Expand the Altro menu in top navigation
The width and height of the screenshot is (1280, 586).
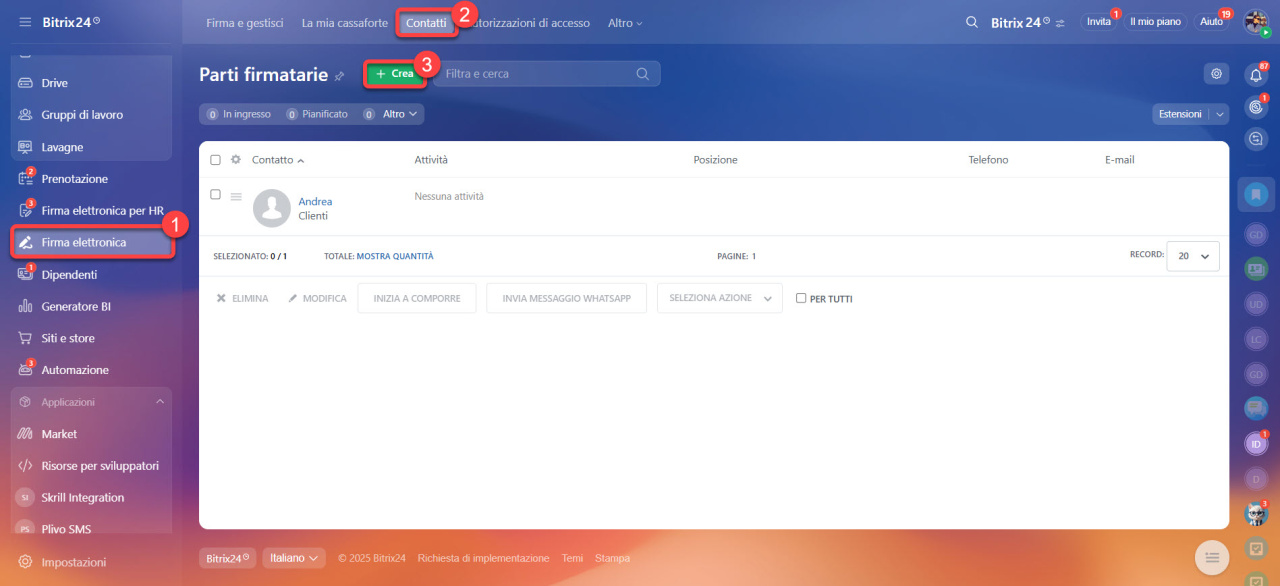pos(625,23)
